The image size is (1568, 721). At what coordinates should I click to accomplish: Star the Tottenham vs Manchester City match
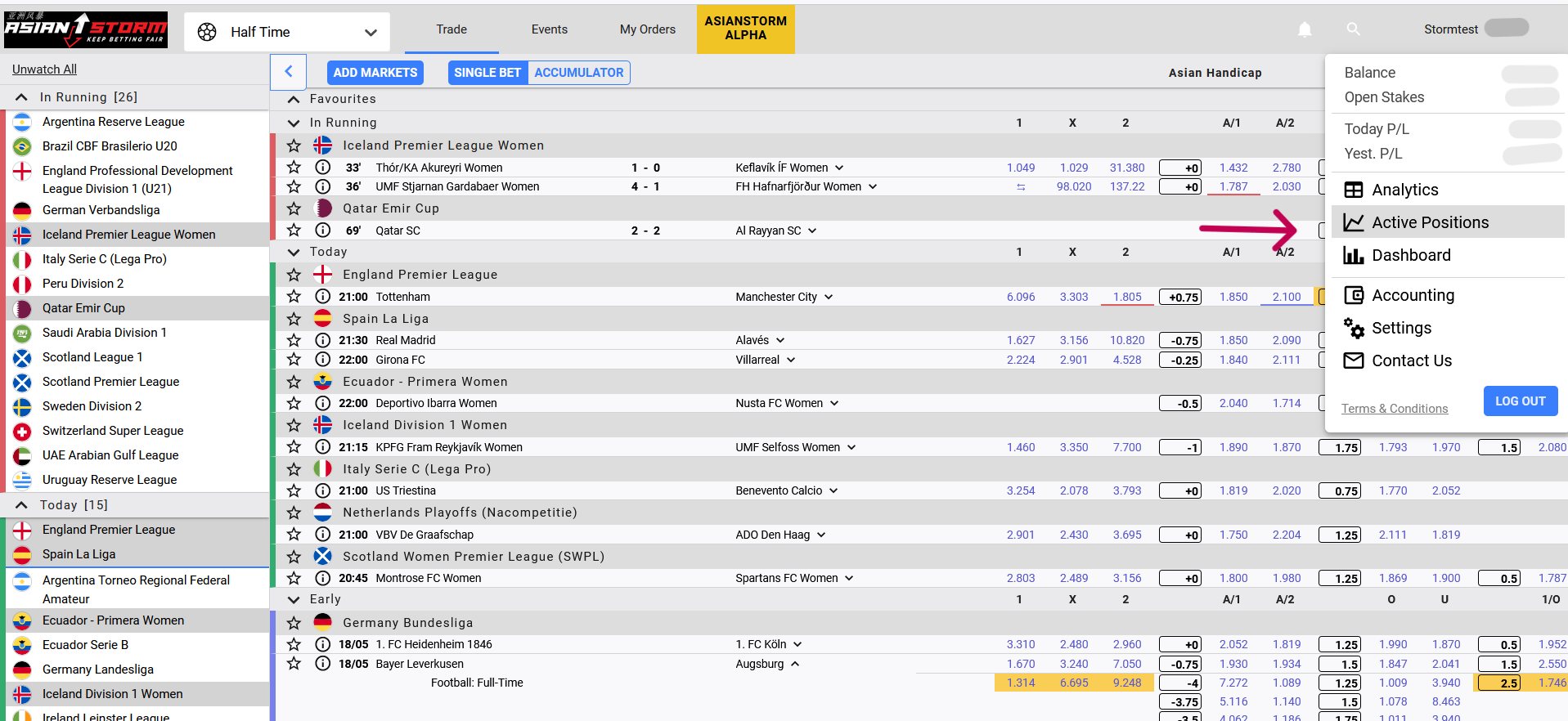[x=294, y=297]
